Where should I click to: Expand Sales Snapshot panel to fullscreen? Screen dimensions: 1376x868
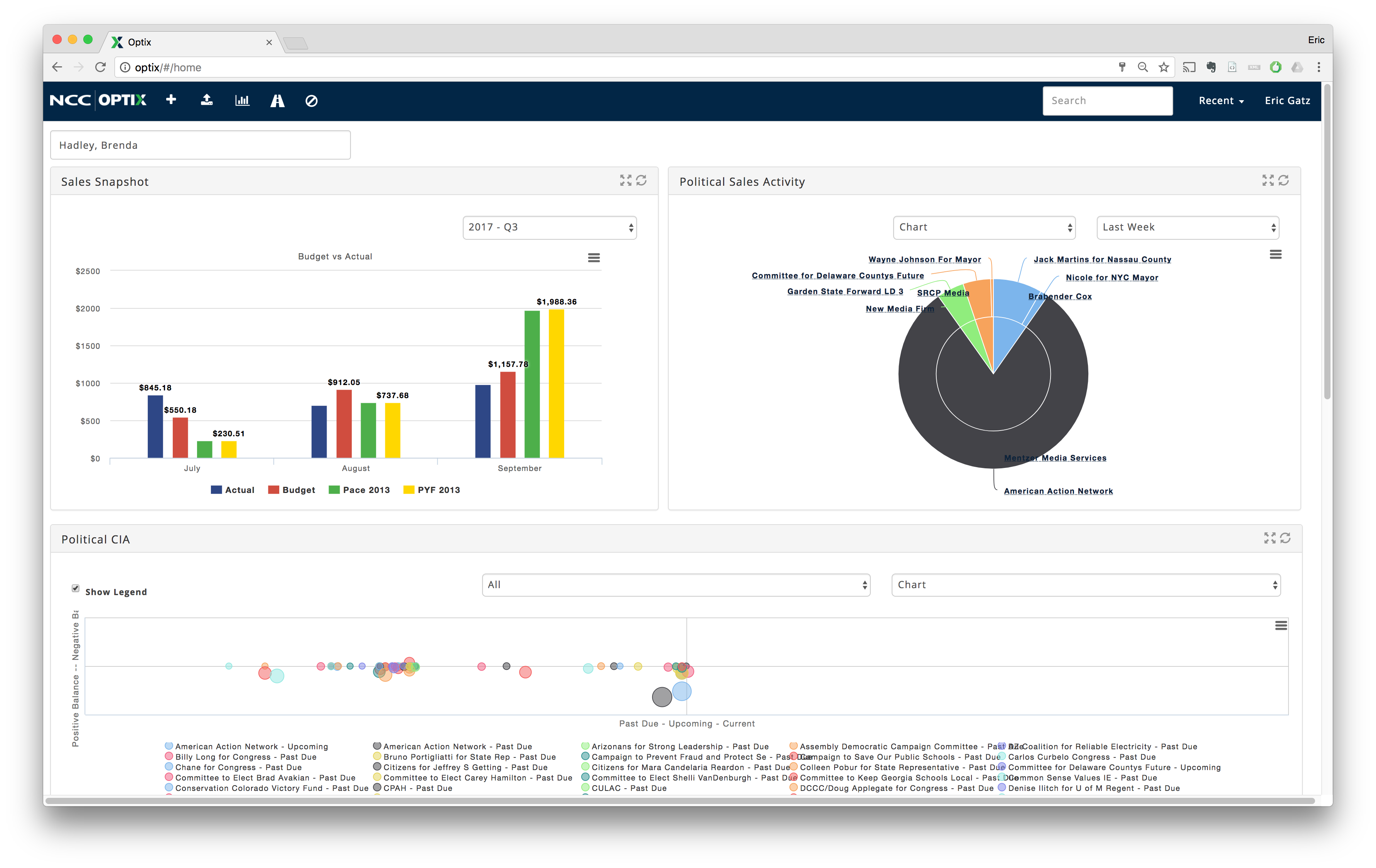coord(626,180)
